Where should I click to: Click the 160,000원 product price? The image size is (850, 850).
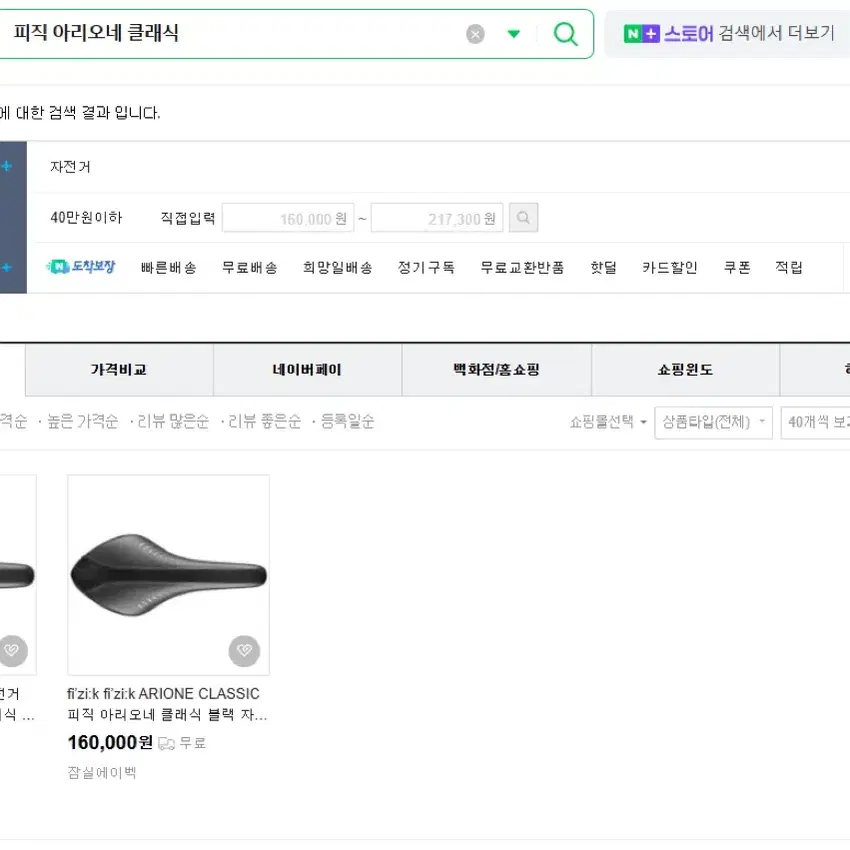tap(110, 742)
